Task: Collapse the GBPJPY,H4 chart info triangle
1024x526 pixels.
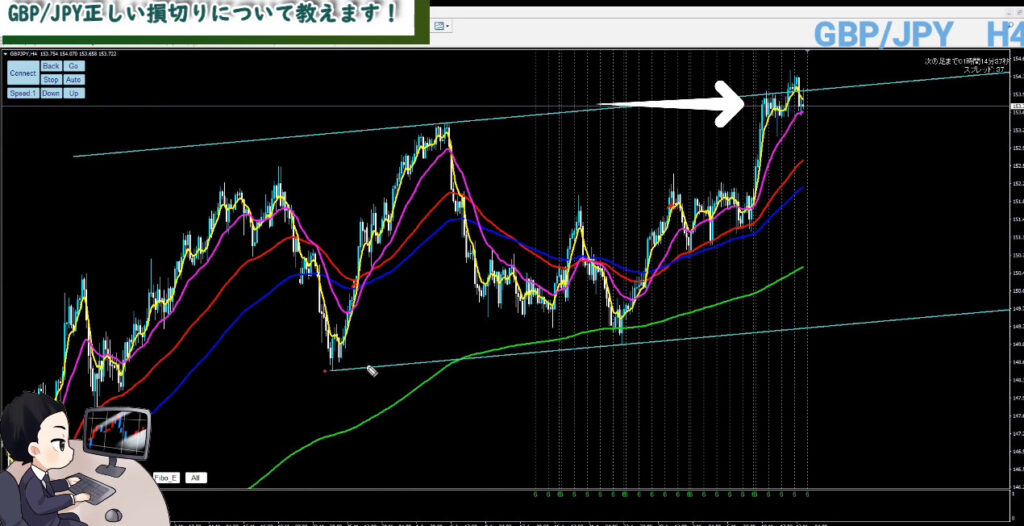Action: pyautogui.click(x=5, y=54)
